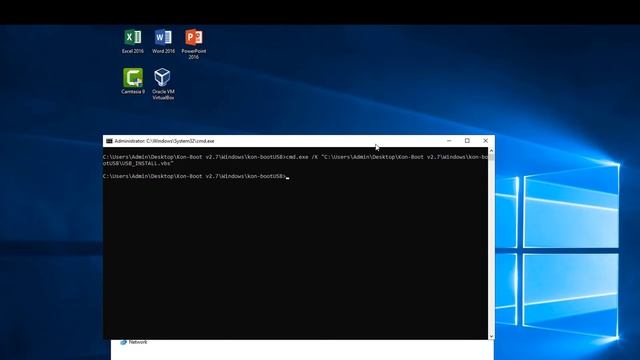
Task: Maximize the Administrator cmd.exe window
Action: click(x=467, y=141)
